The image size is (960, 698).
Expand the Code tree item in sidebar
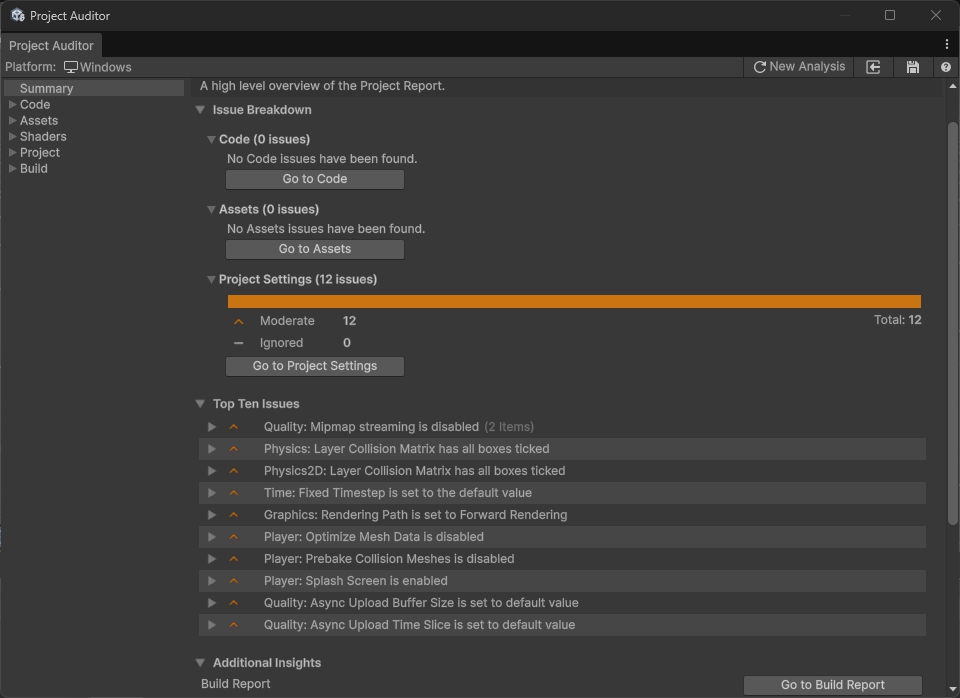(x=12, y=104)
